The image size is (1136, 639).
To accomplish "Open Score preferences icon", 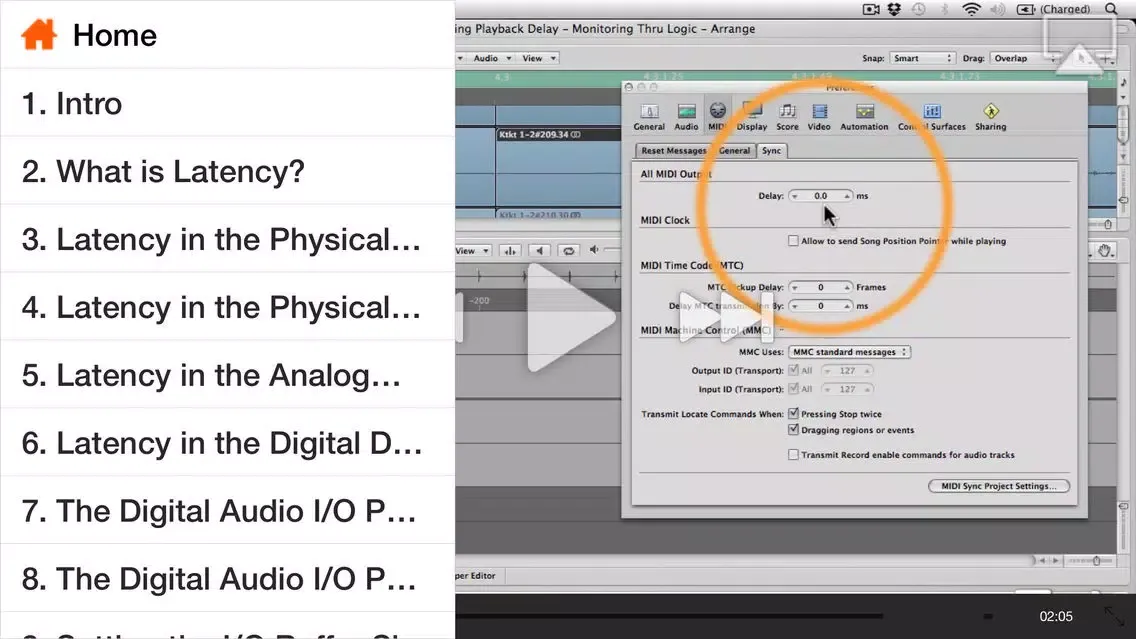I will (788, 117).
